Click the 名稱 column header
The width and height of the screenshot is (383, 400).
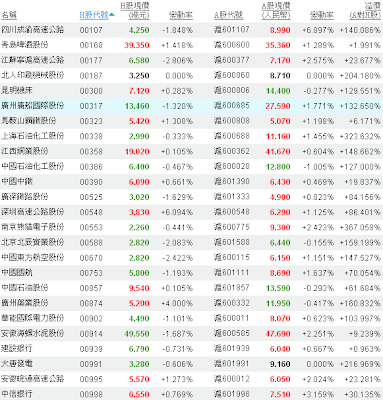point(9,15)
